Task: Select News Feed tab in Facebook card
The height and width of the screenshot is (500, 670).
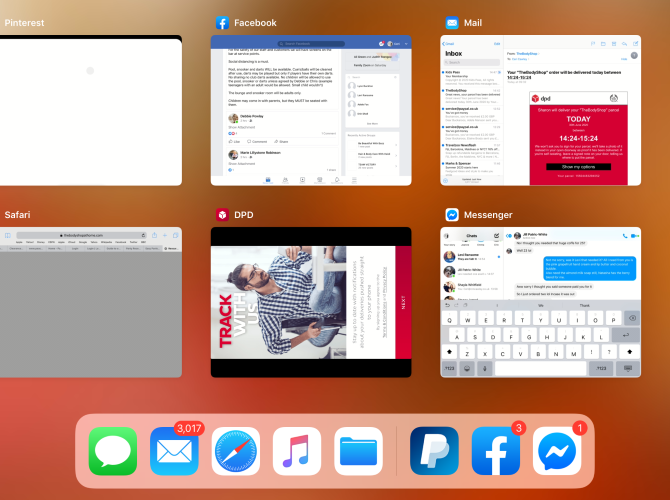Action: [x=268, y=180]
